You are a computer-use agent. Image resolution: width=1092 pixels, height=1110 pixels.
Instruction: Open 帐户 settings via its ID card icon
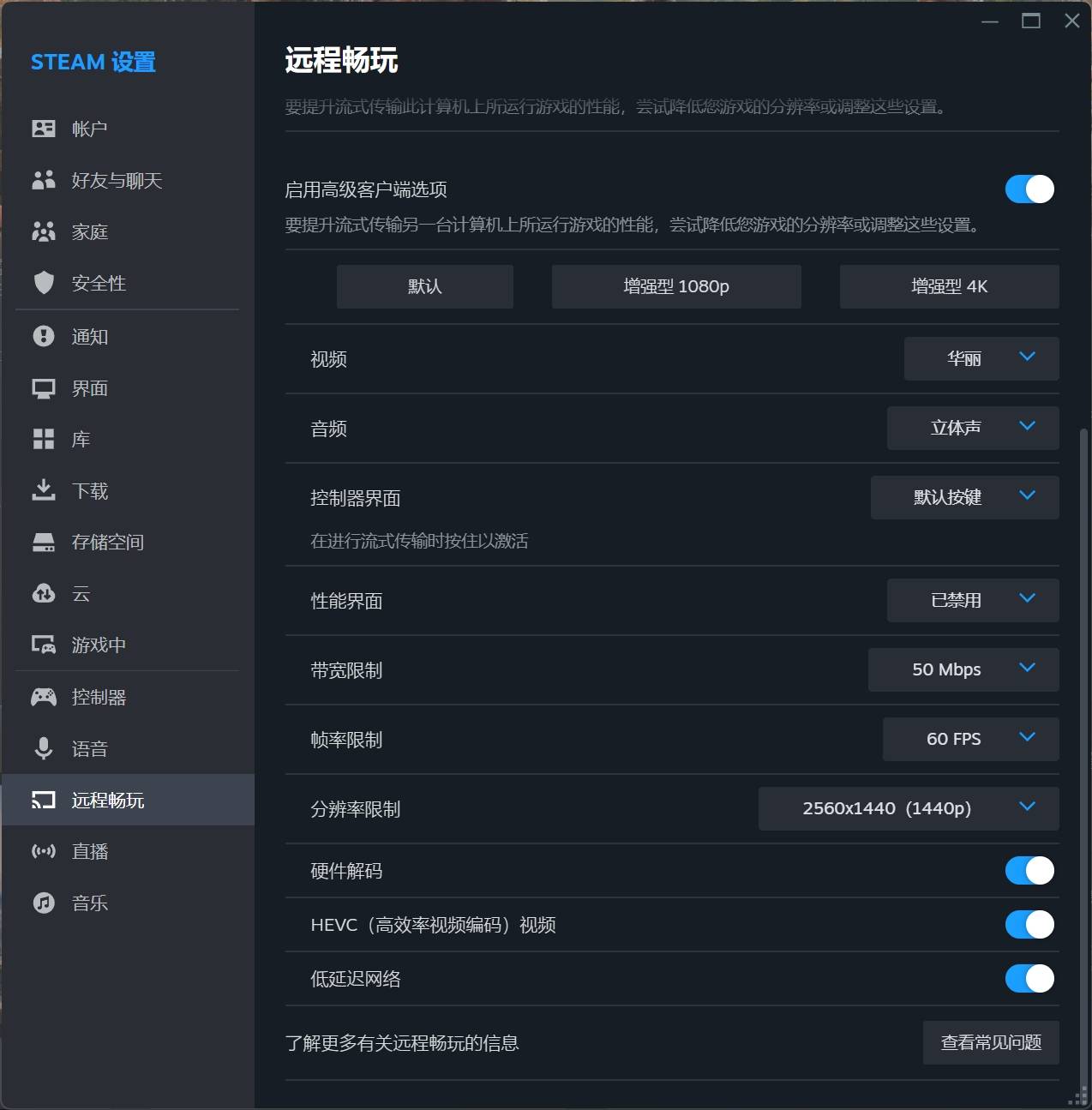tap(44, 129)
